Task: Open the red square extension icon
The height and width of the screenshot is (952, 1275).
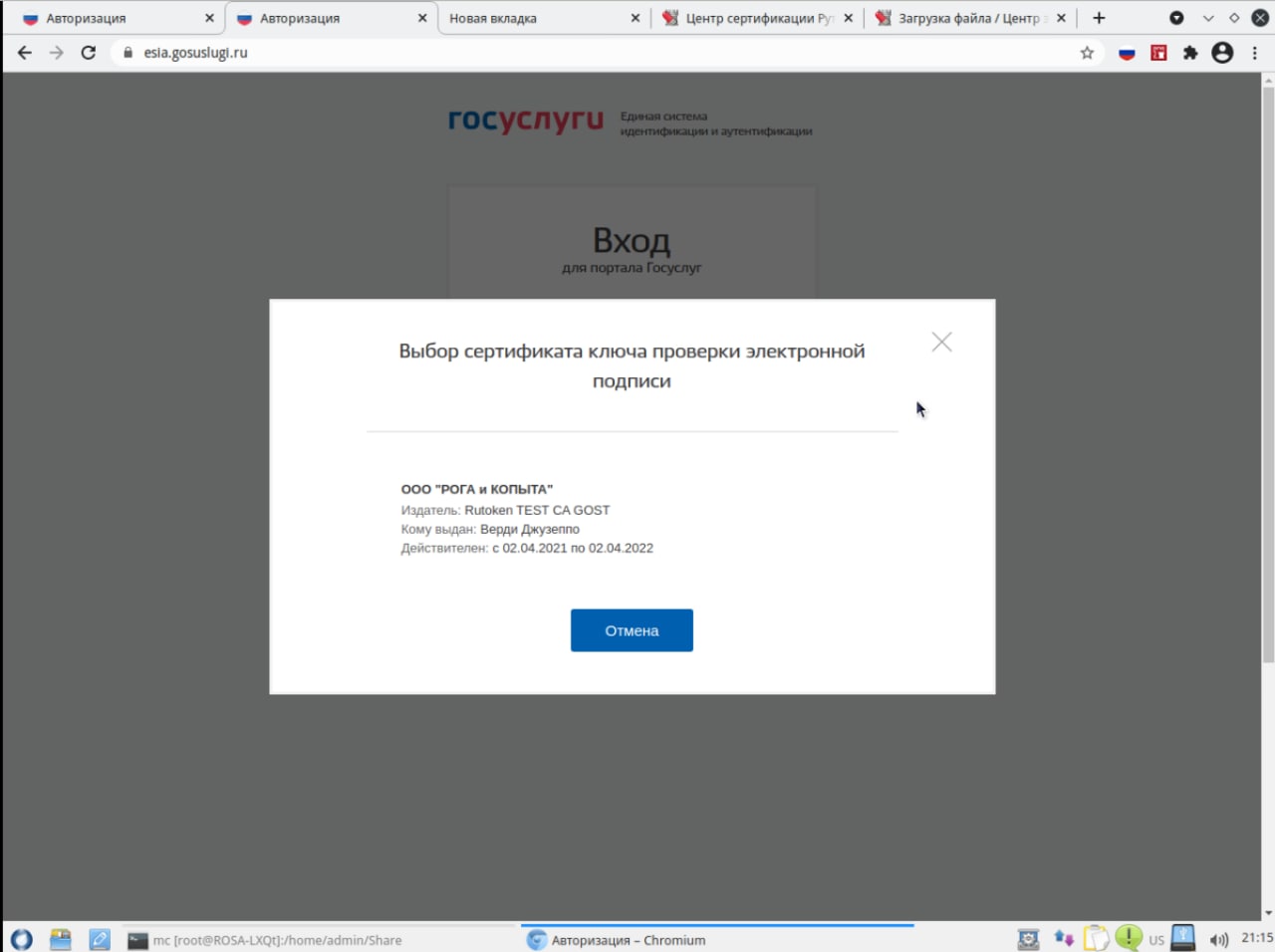Action: 1158,53
